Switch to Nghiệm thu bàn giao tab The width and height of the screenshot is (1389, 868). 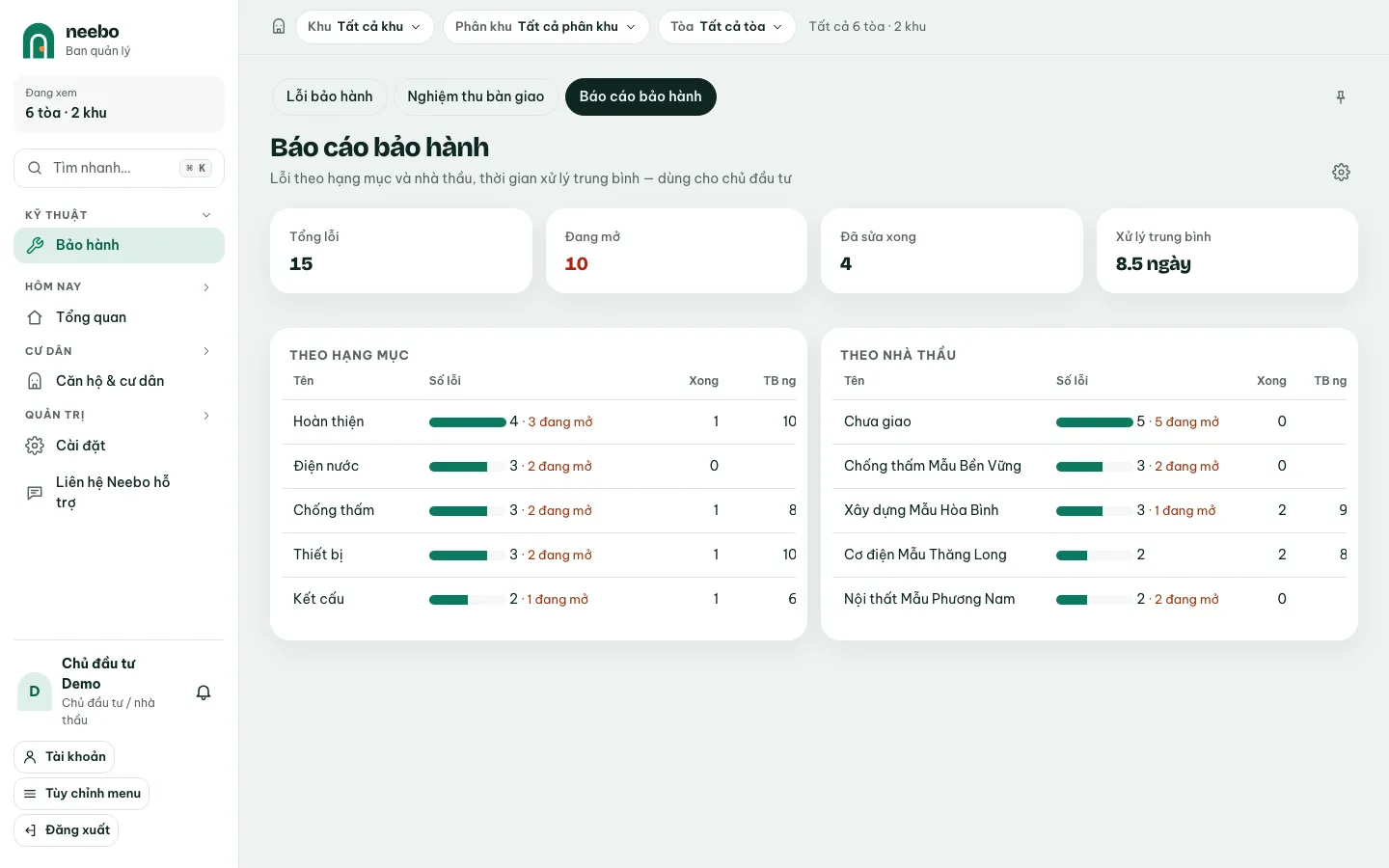[476, 96]
